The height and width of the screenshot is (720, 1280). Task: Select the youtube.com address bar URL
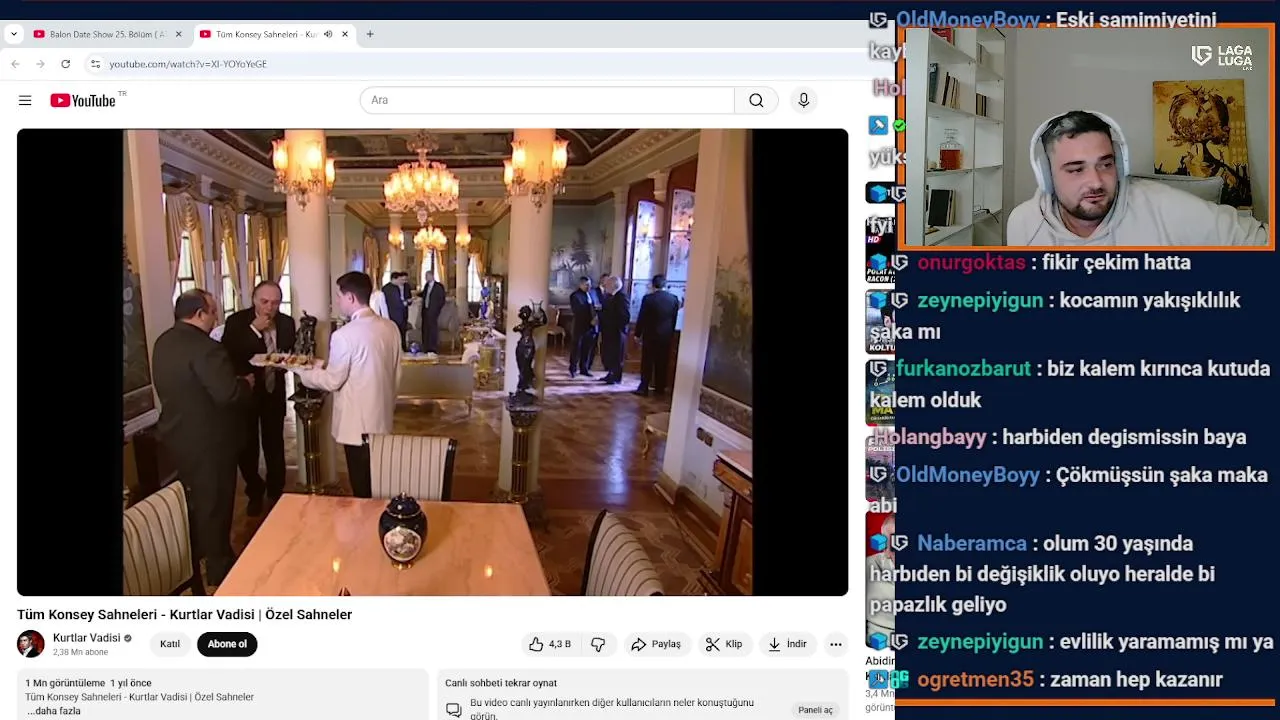(188, 64)
